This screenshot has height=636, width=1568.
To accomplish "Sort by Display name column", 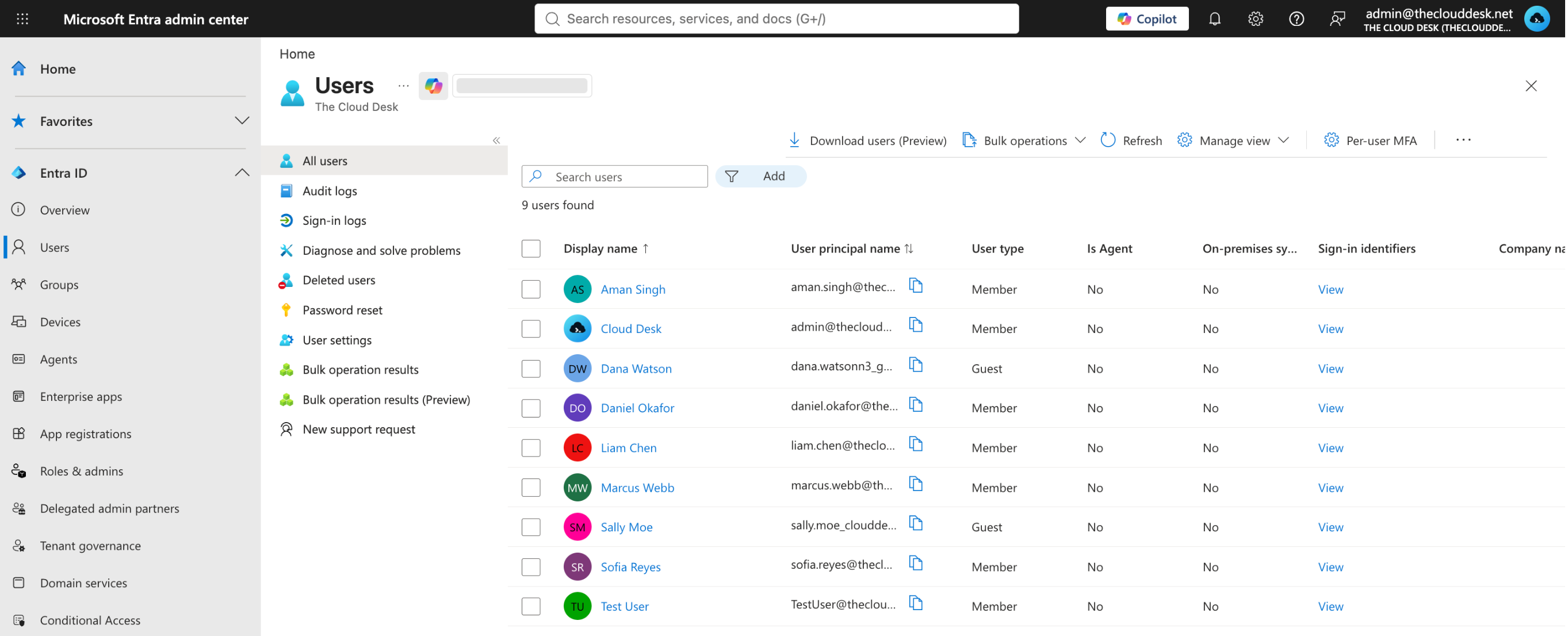I will 606,248.
